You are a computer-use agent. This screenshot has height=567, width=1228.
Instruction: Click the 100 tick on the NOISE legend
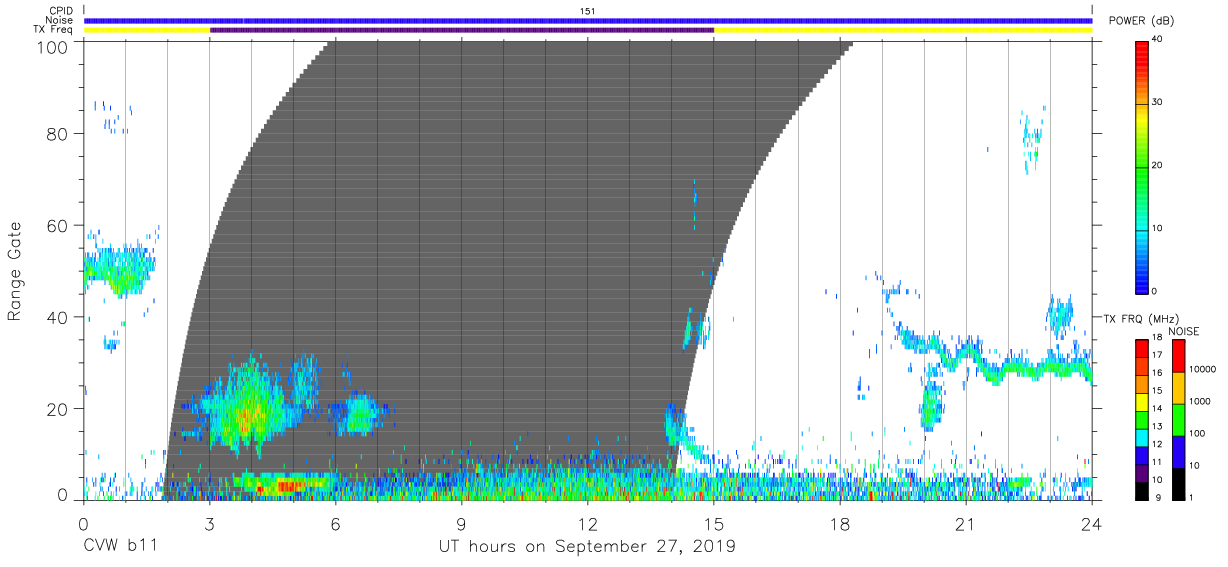click(1199, 435)
